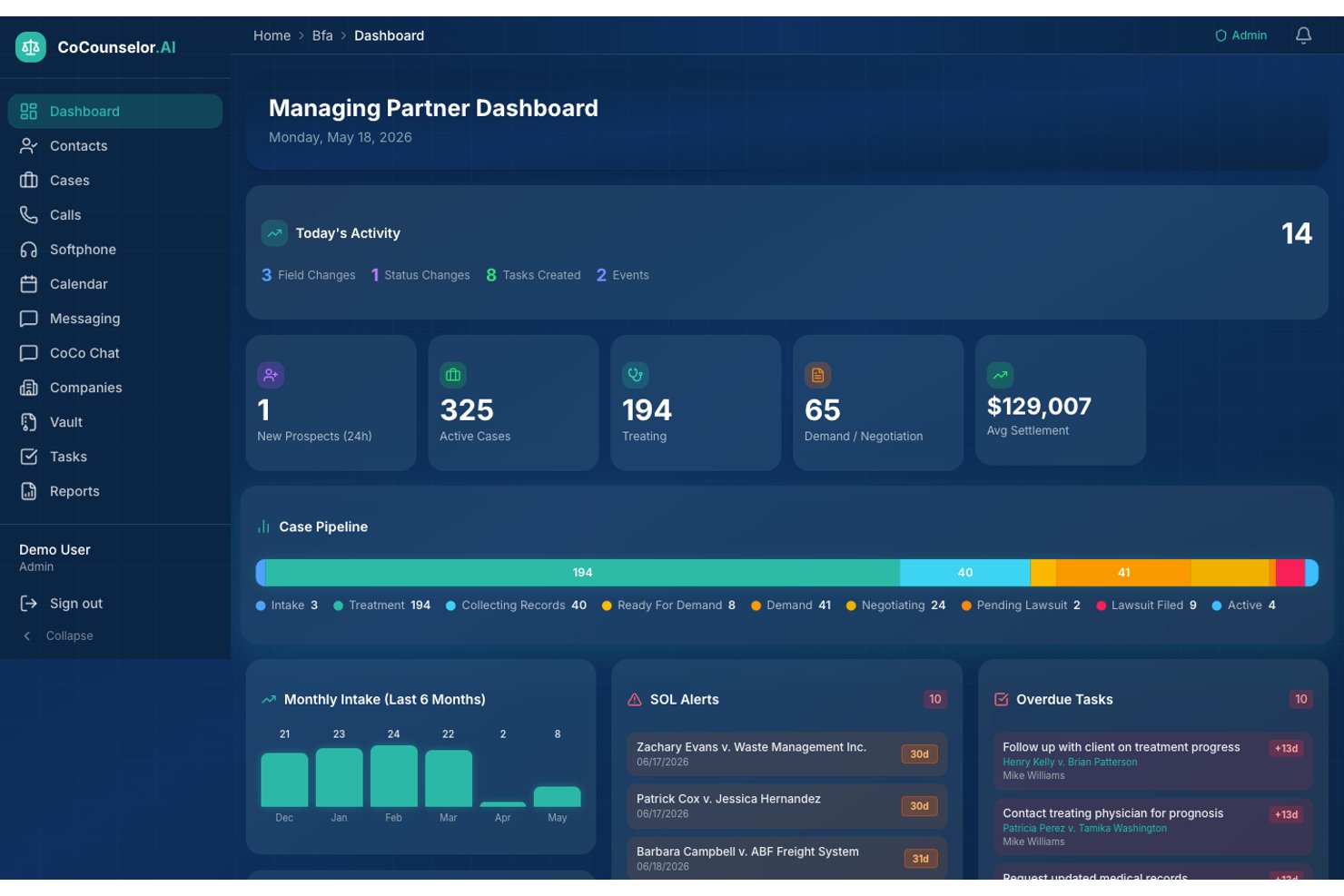This screenshot has height=896, width=1344.
Task: Click the Companies building icon
Action: click(29, 388)
